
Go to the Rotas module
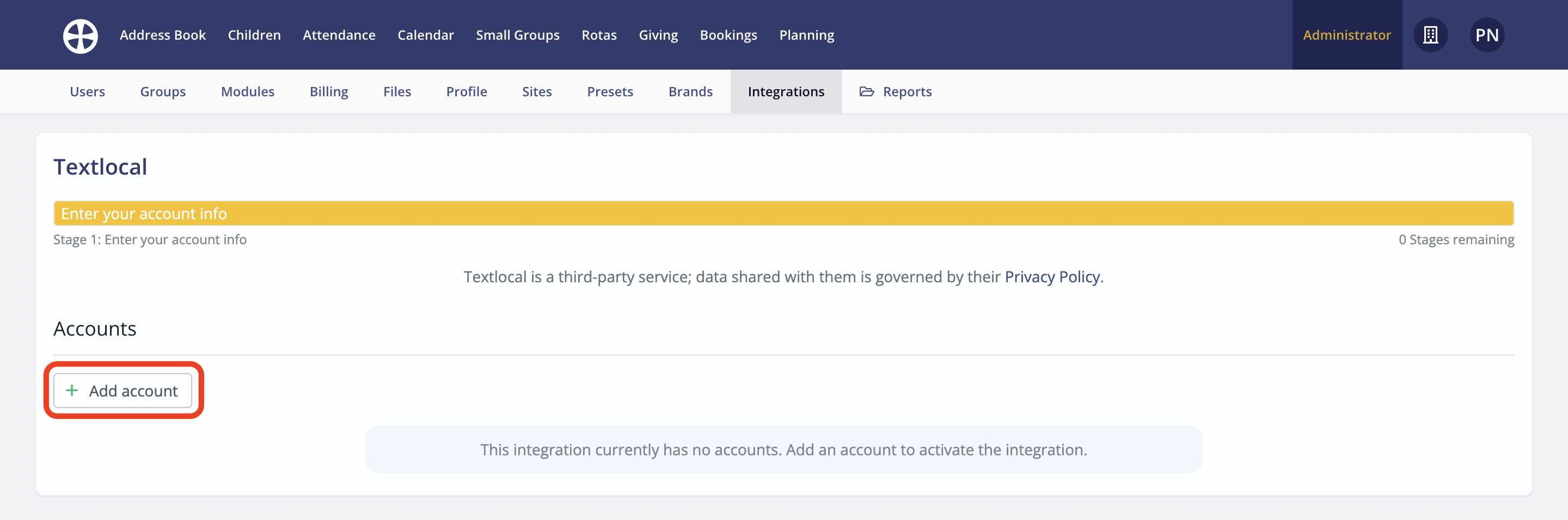(x=599, y=35)
